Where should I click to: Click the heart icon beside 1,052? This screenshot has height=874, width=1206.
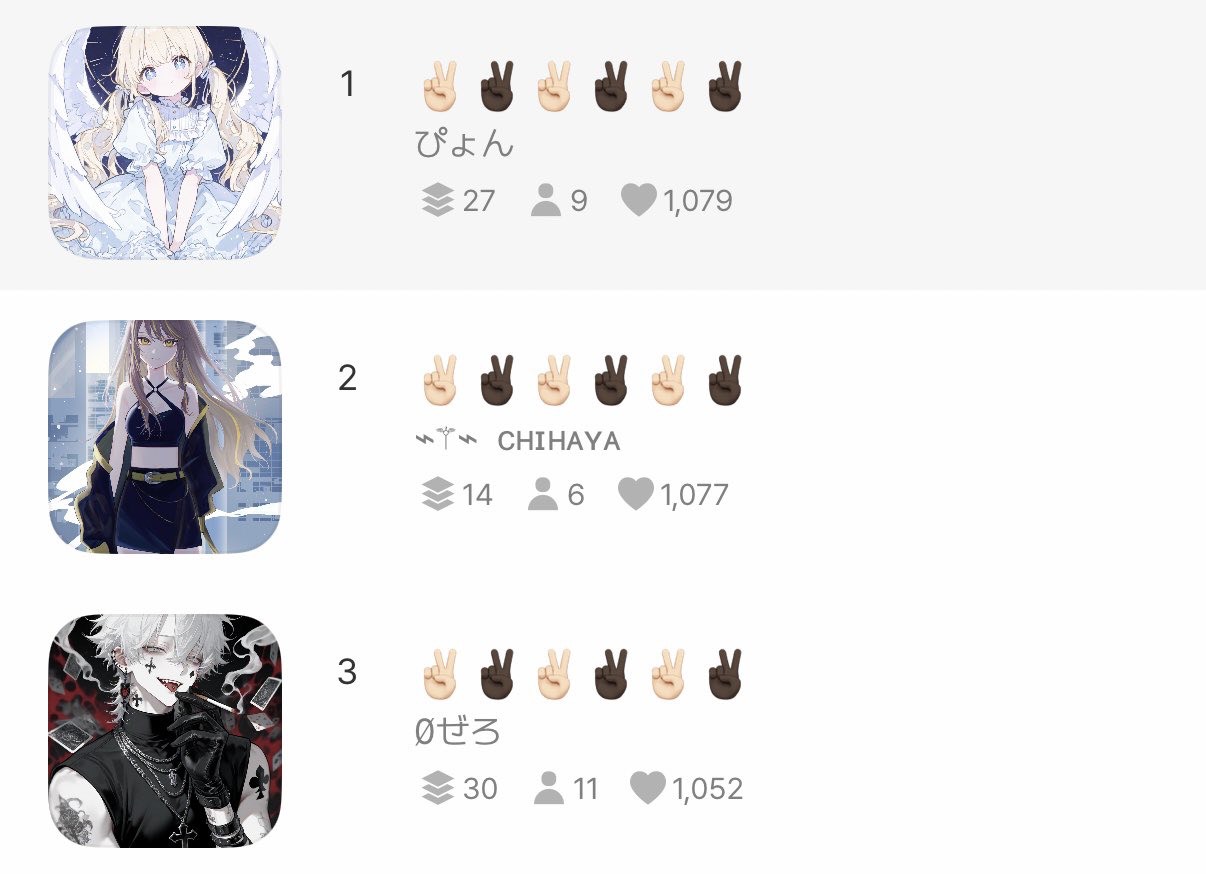648,788
